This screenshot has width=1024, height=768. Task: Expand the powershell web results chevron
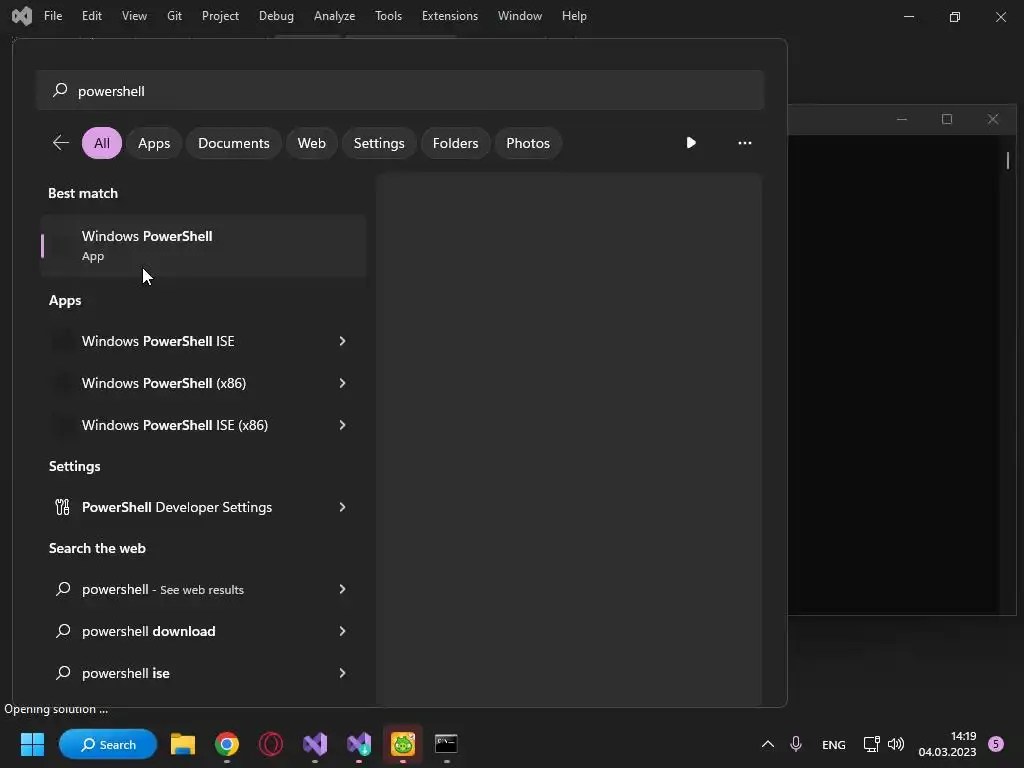[342, 589]
